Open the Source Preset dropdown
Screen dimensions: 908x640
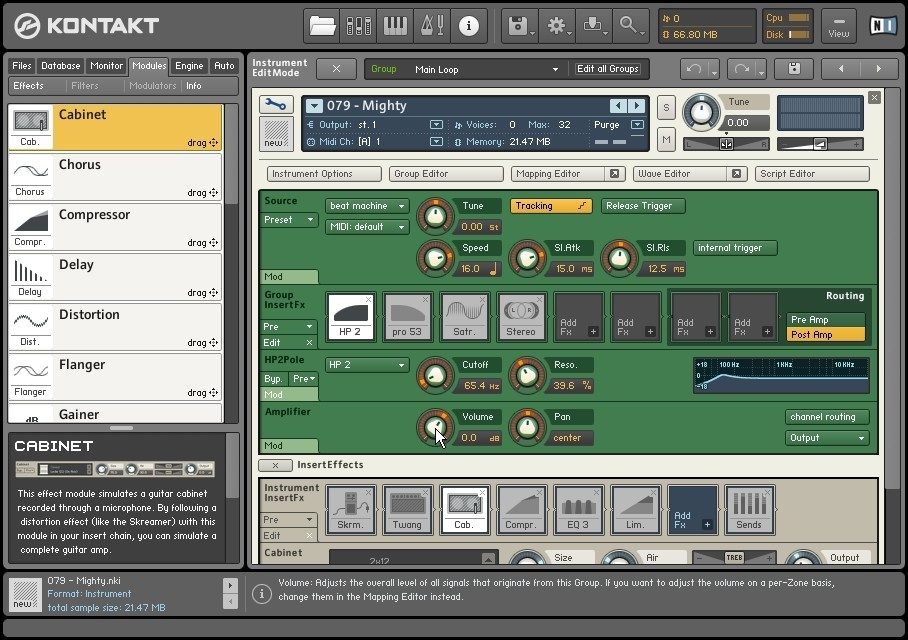tap(288, 220)
